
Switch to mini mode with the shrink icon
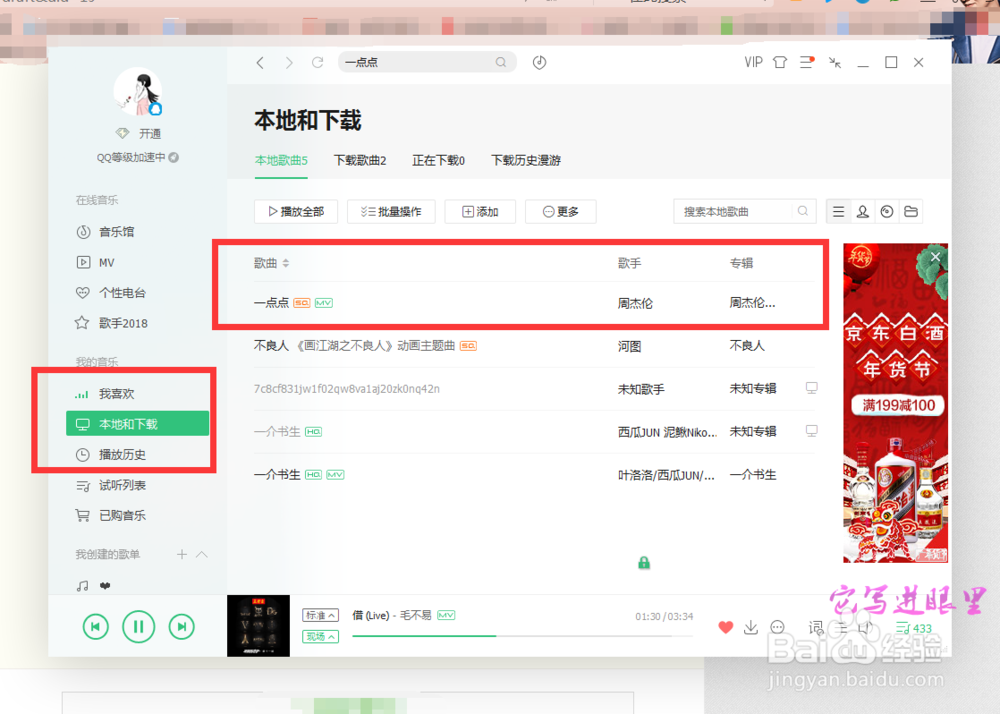pyautogui.click(x=835, y=62)
